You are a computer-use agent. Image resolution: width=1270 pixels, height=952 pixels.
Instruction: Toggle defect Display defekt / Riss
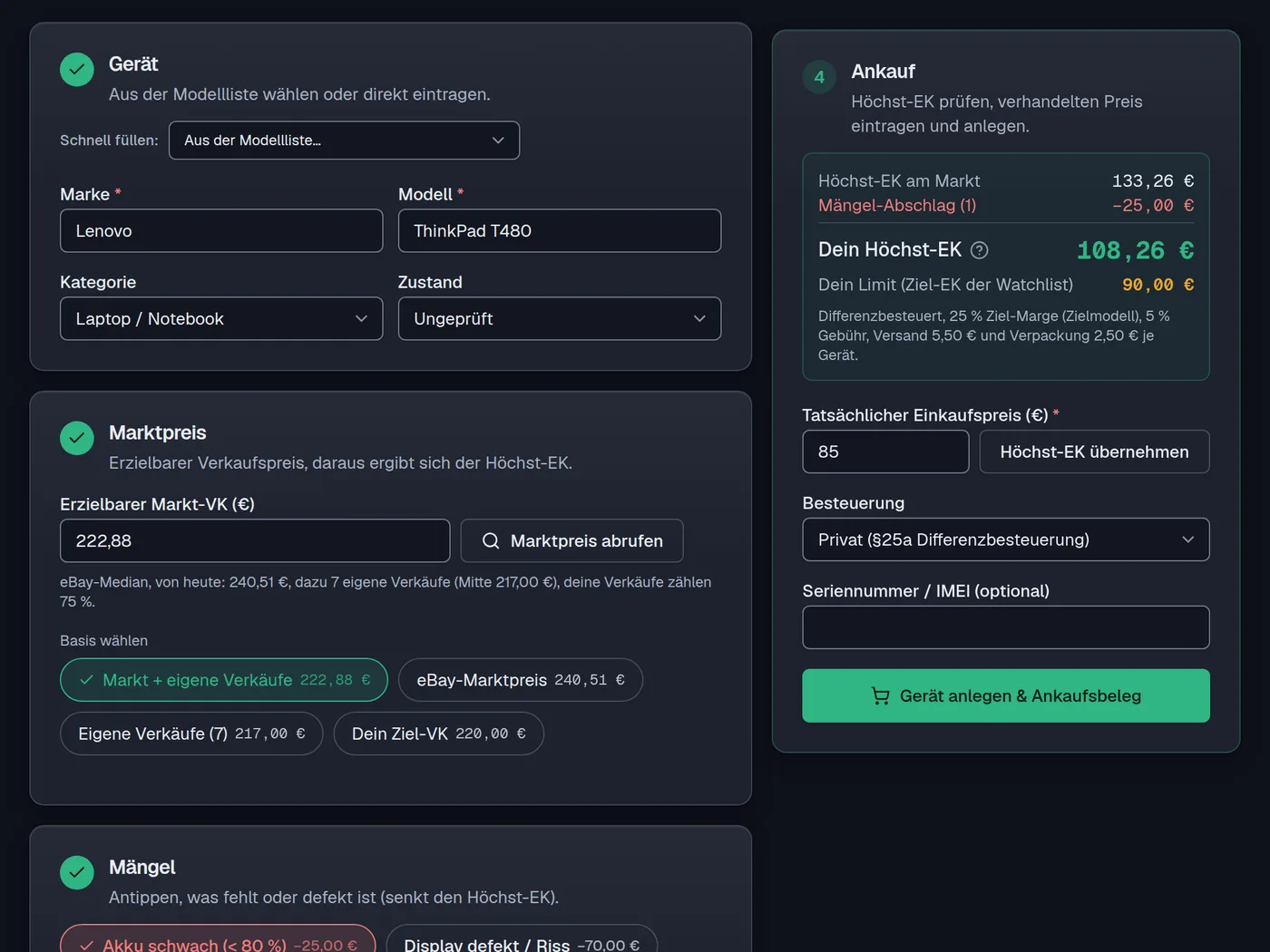[x=522, y=938]
